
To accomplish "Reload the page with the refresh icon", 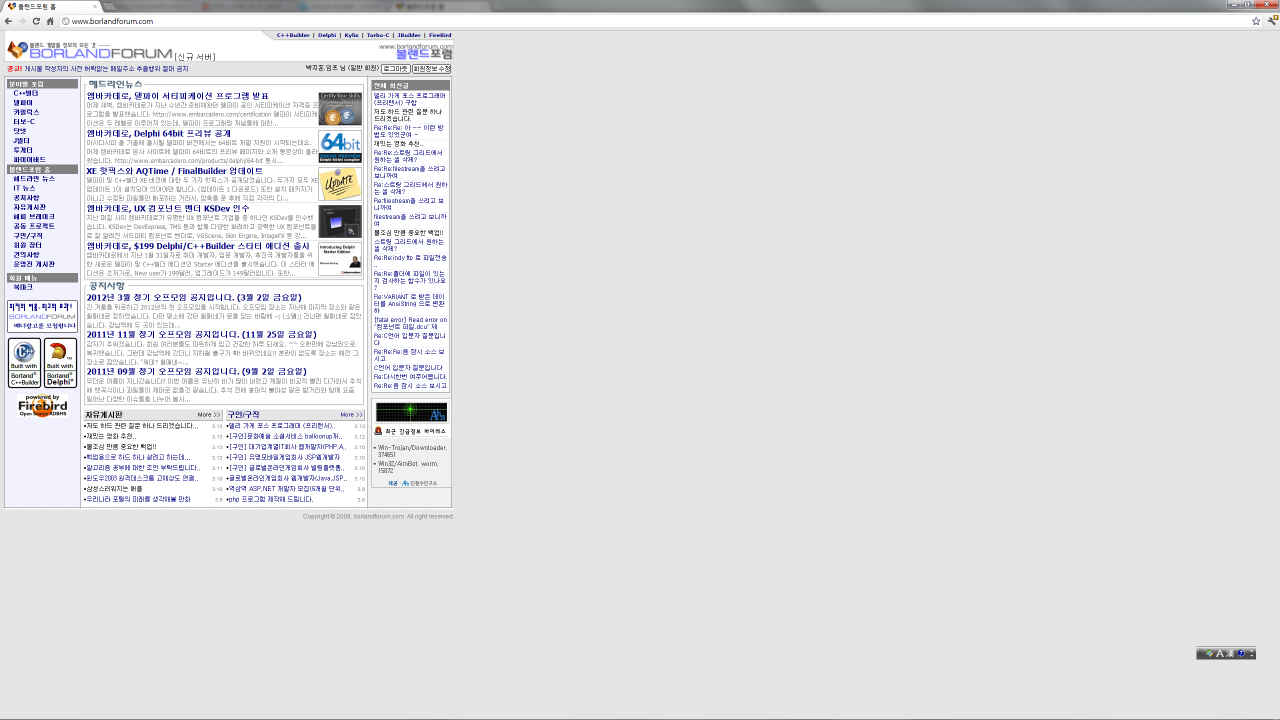I will (36, 21).
